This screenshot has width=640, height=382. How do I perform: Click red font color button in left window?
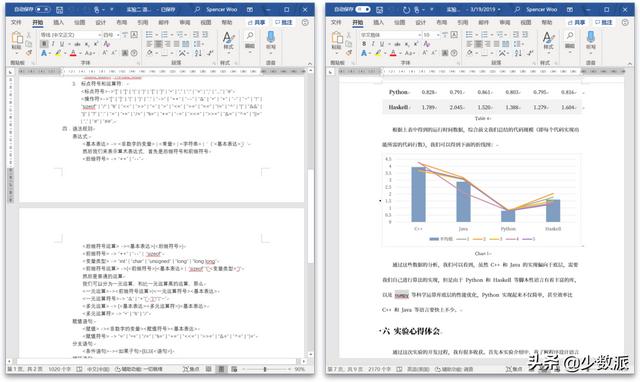pyautogui.click(x=73, y=53)
